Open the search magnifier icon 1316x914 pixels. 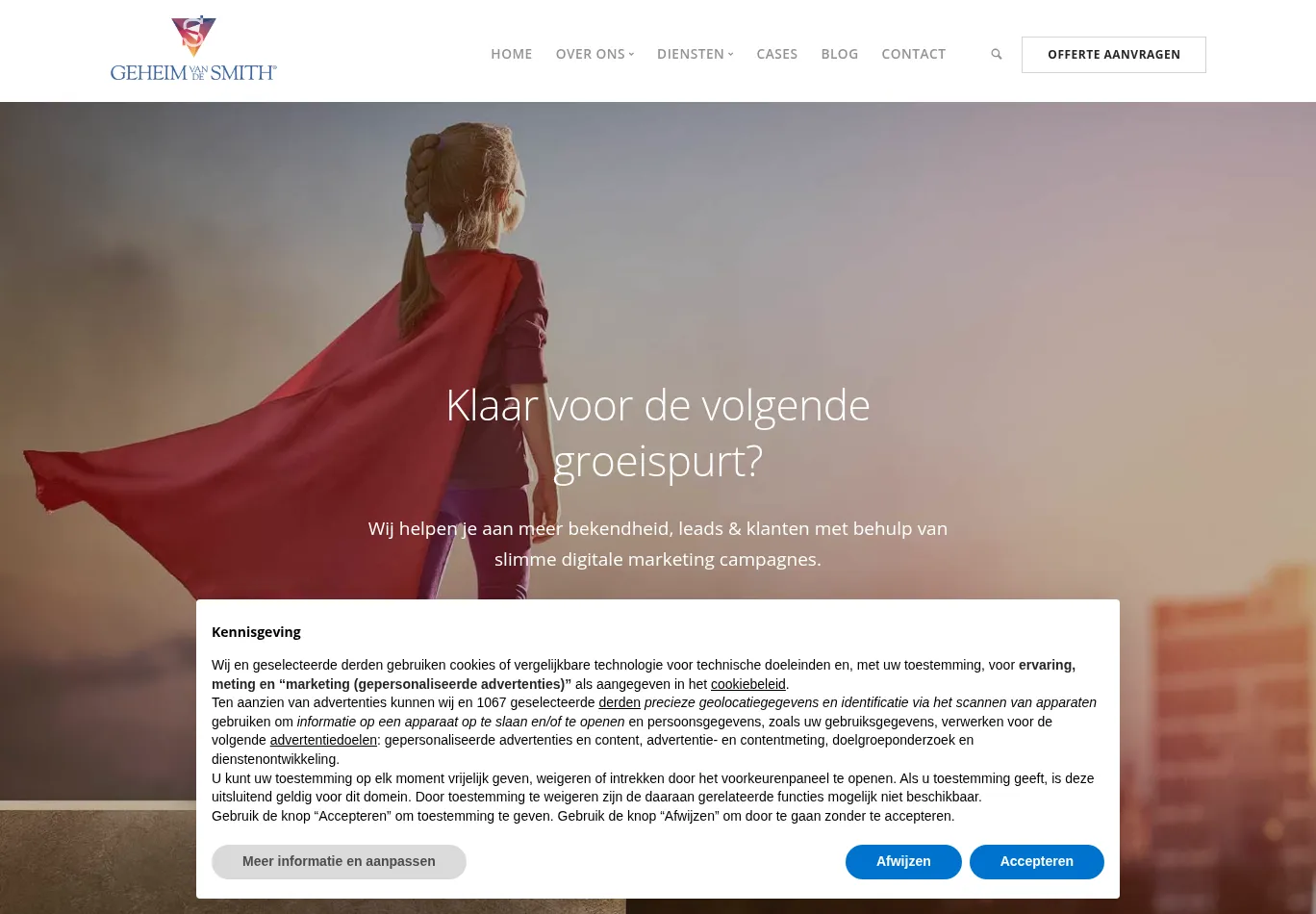(997, 54)
